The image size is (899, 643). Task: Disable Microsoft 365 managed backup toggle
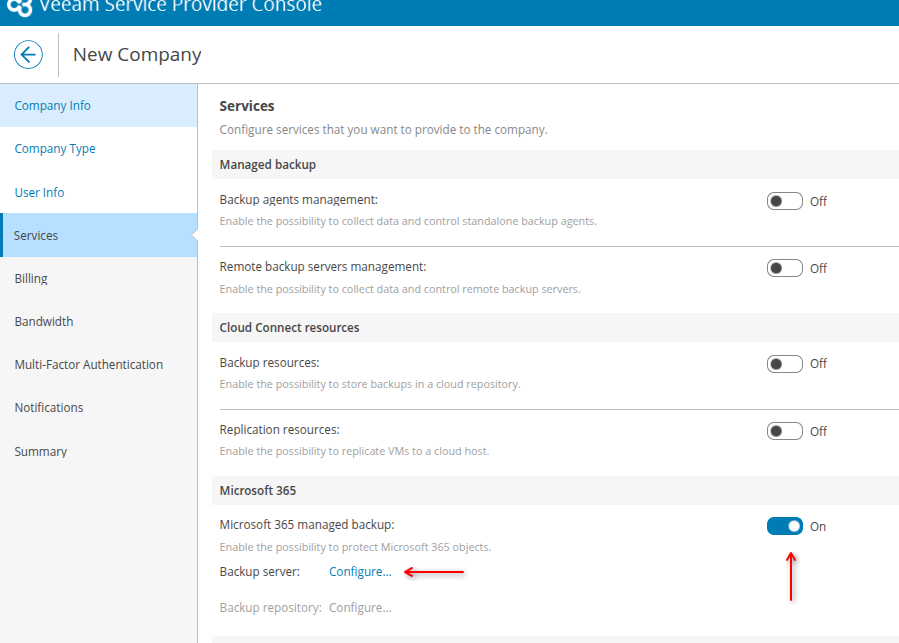pyautogui.click(x=784, y=526)
